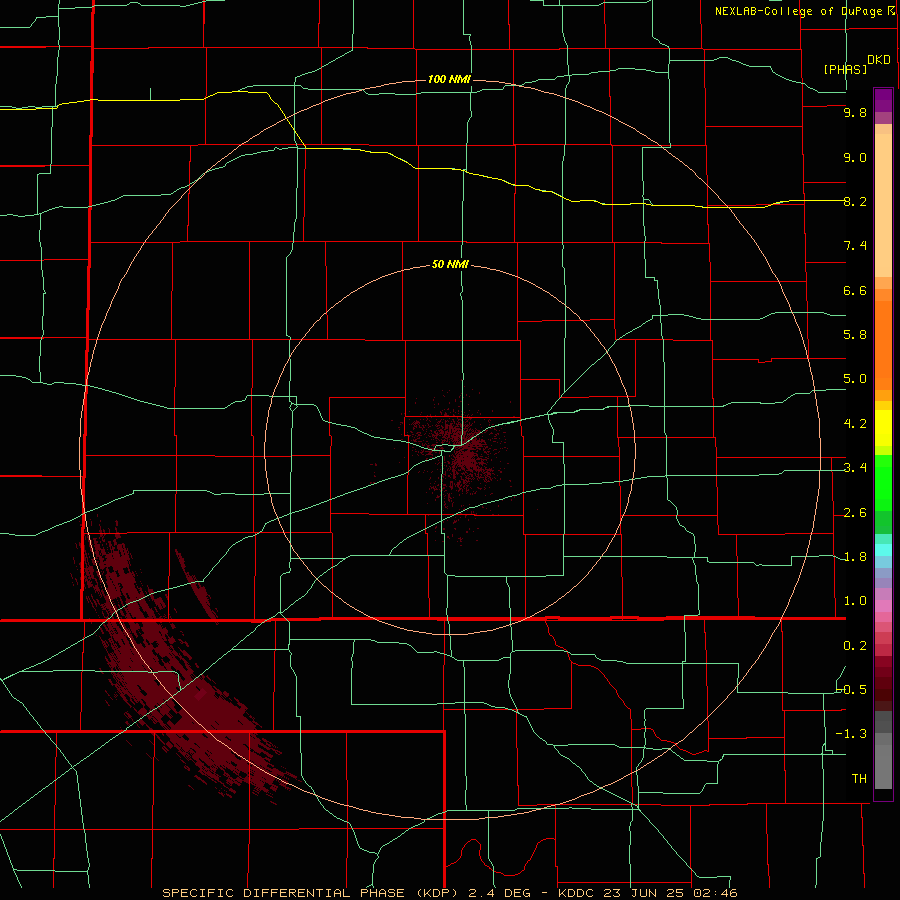Pick the bright green color bar segment
The image size is (900, 900).
click(x=883, y=483)
